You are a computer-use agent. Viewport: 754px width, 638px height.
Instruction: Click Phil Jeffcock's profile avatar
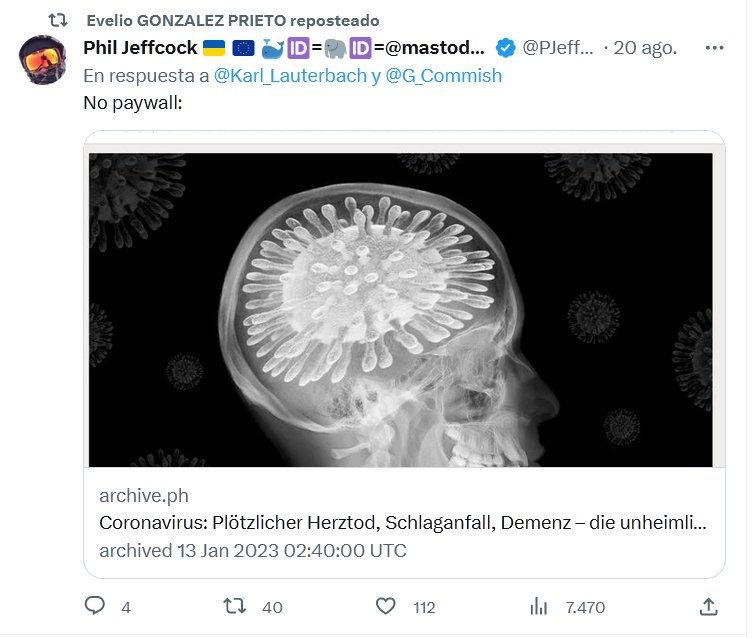coord(44,60)
